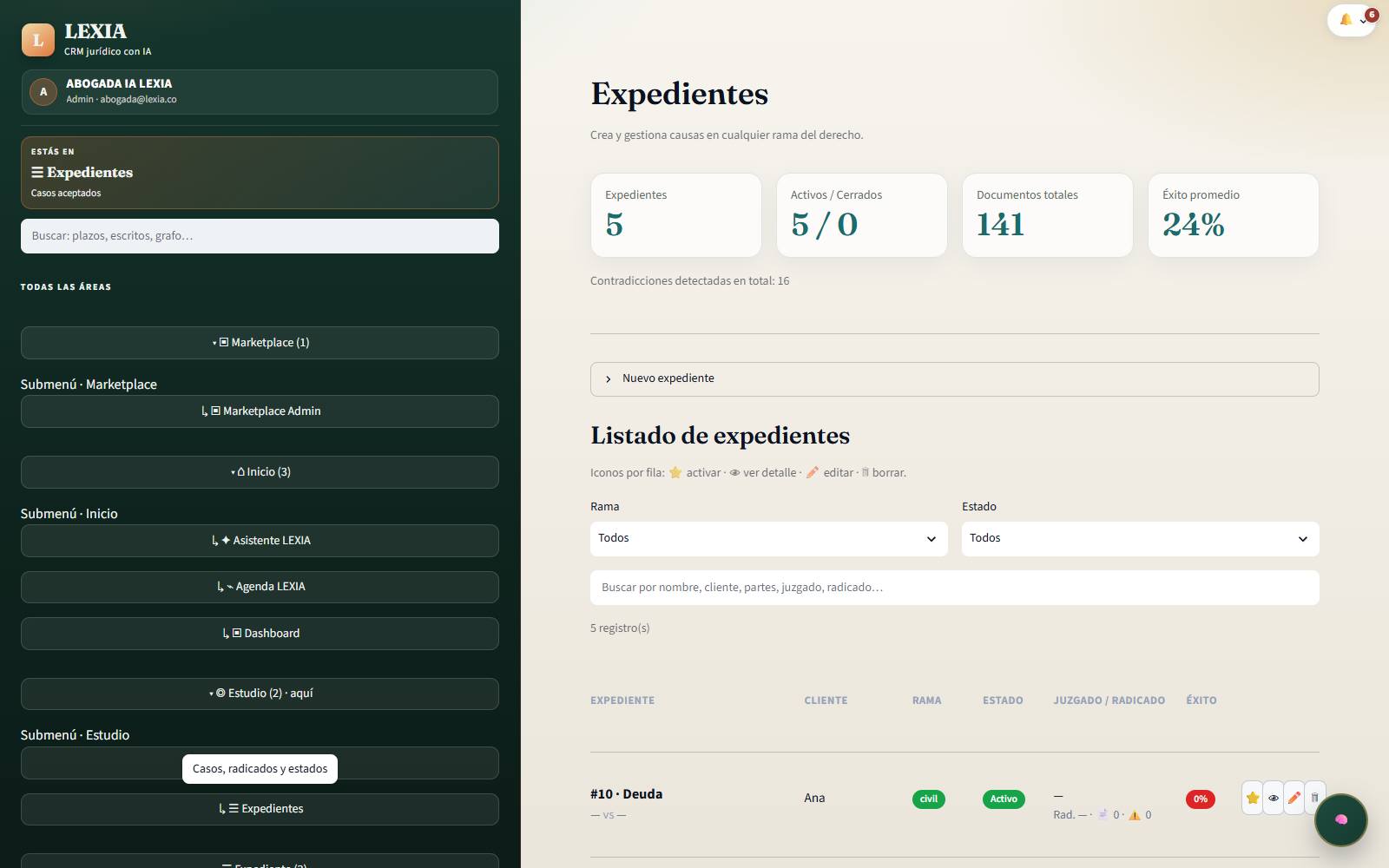Click the 'Activos / Cerrados' 5 / 0 card
This screenshot has width=1389, height=868.
(x=862, y=215)
